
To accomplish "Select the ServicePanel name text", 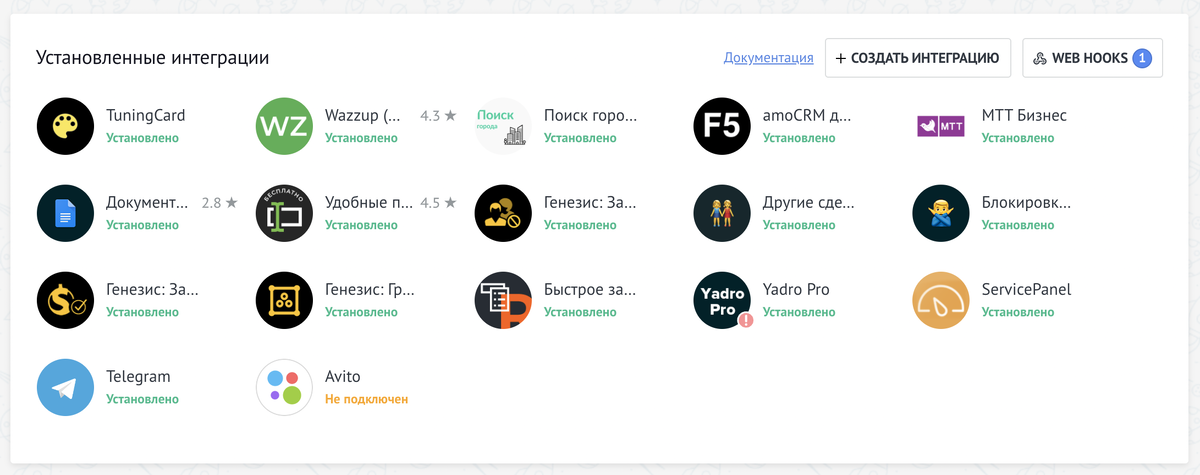I will click(1026, 289).
